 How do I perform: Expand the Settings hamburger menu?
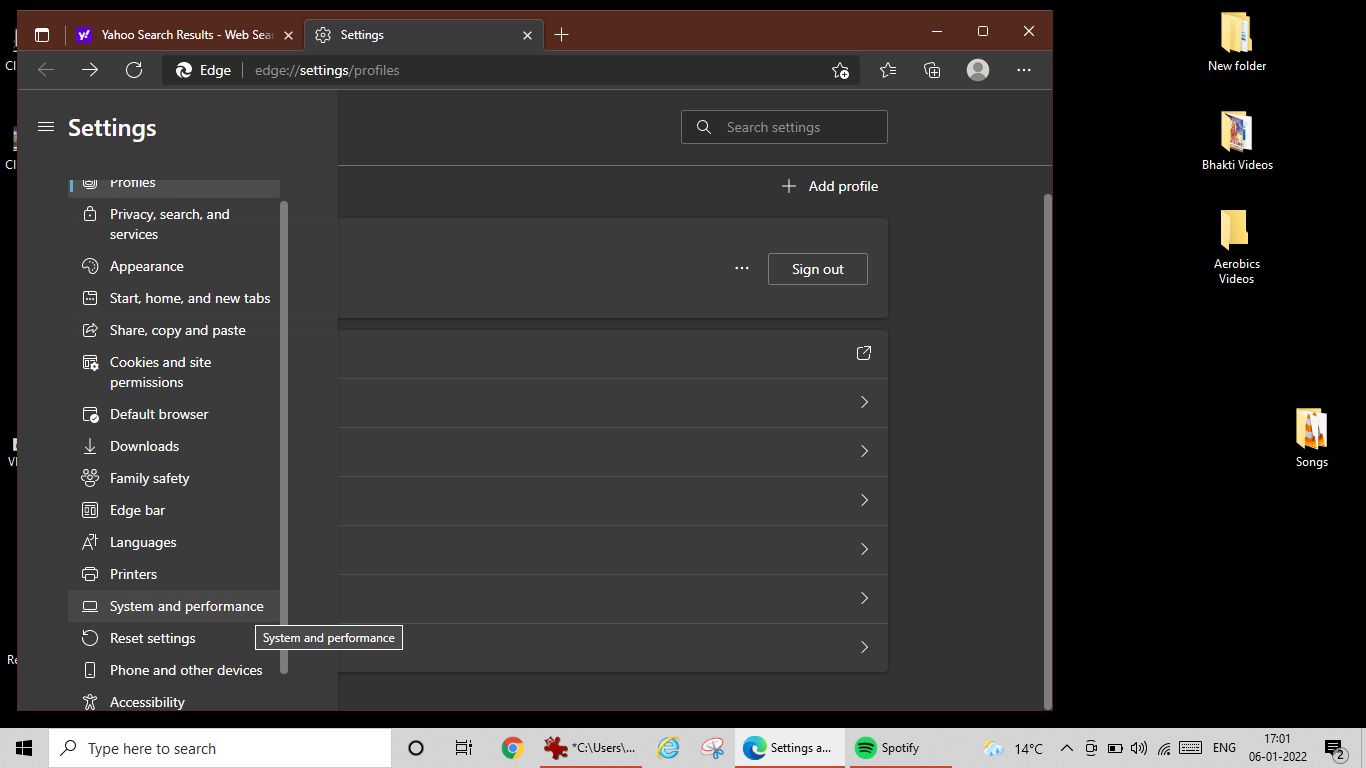point(45,127)
